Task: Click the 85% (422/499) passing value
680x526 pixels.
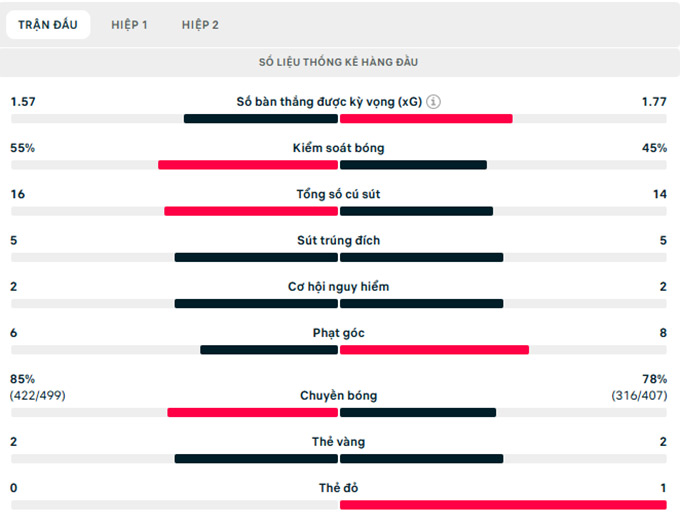Action: 38,387
